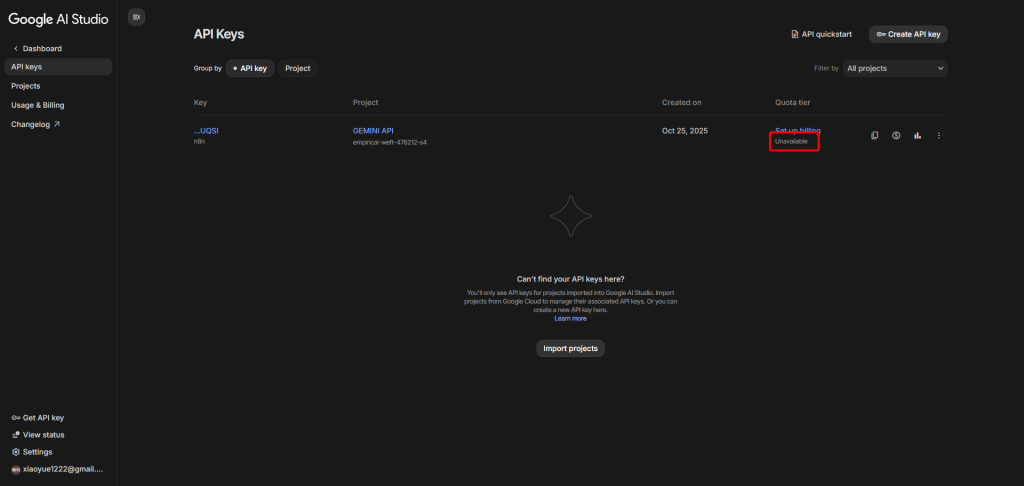Click the key icon beside Get API key
This screenshot has height=486, width=1024.
tap(16, 418)
